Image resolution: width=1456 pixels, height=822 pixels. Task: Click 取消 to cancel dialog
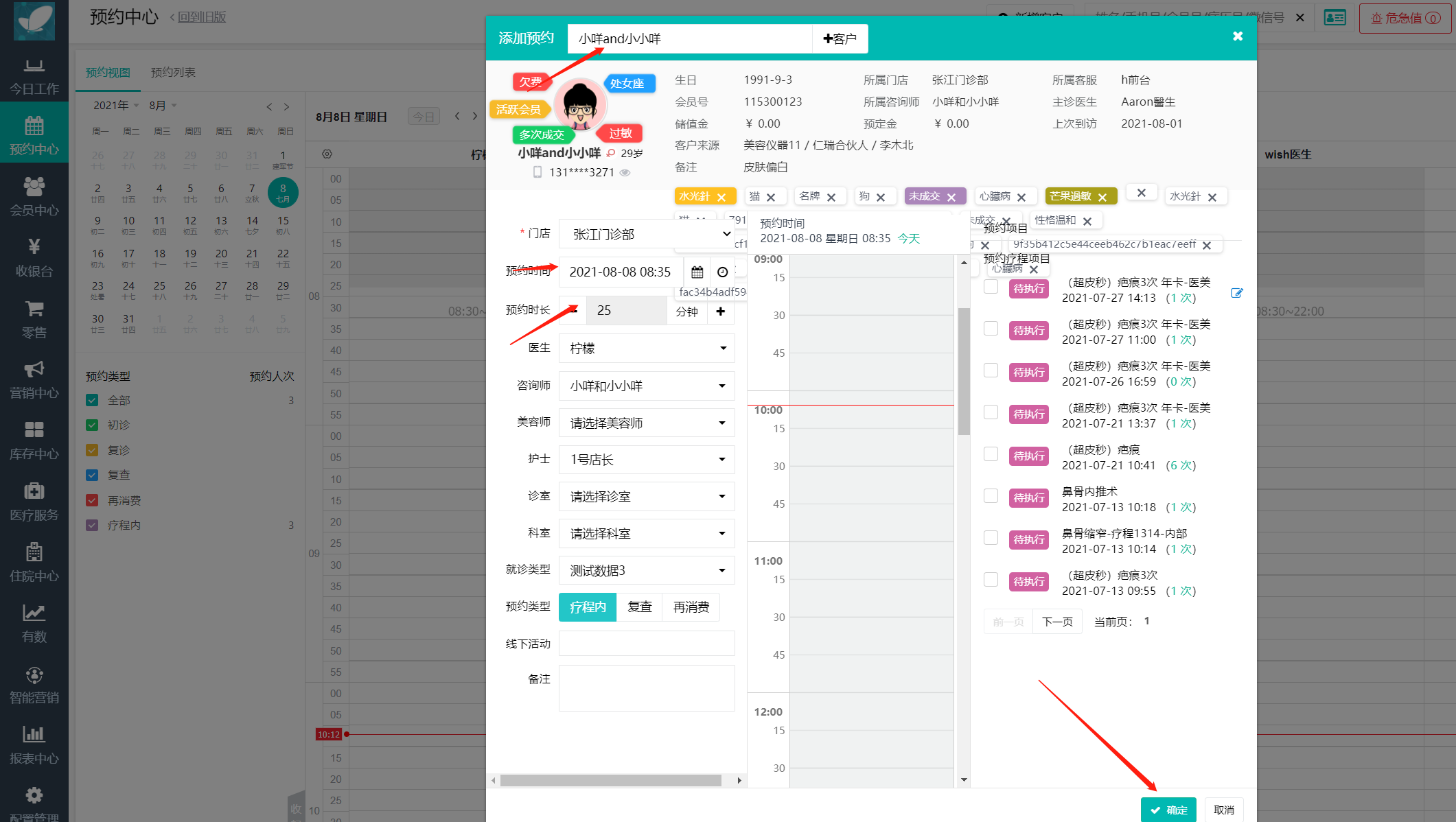(x=1223, y=810)
